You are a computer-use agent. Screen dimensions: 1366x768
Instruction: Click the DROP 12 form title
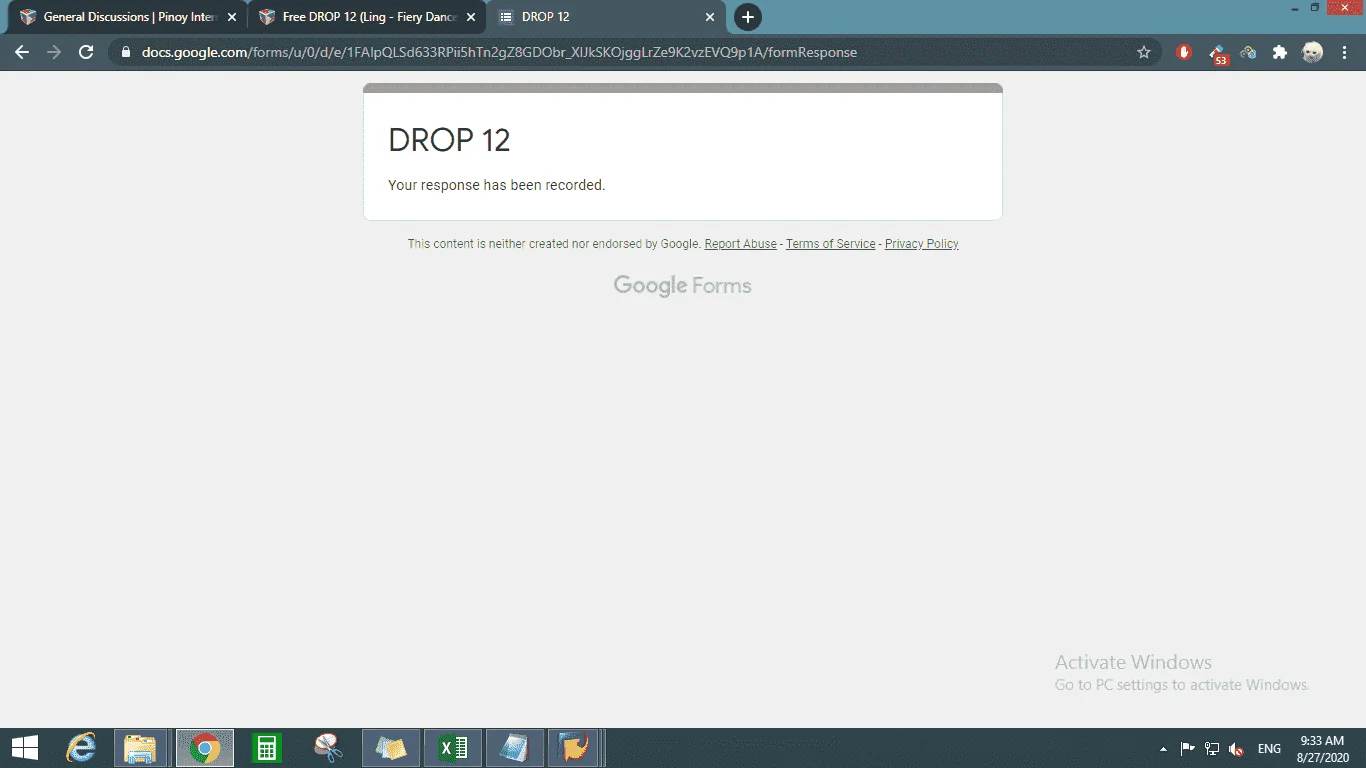pos(449,140)
